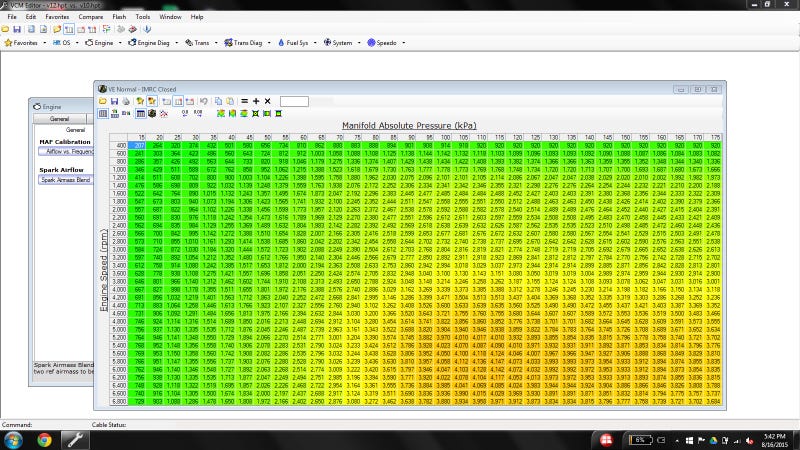Click the download arrow icon in main toolbar

click(x=147, y=30)
